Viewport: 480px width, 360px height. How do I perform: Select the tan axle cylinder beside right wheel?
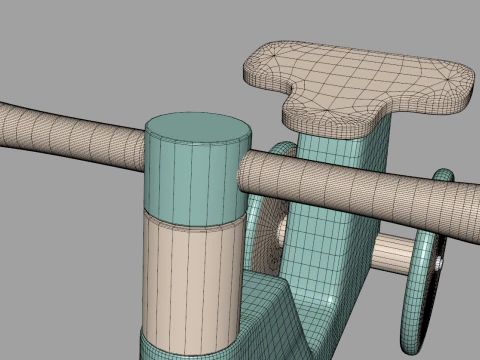393,253
